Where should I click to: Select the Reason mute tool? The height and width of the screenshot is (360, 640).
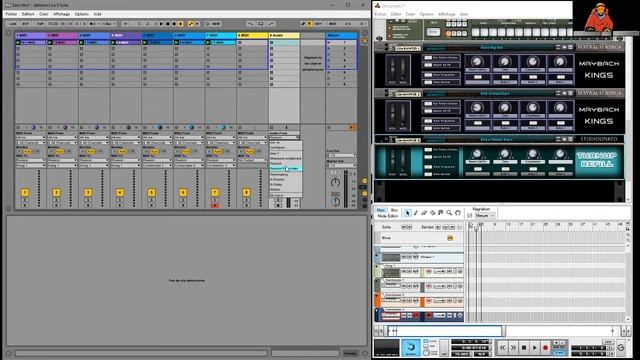point(440,213)
